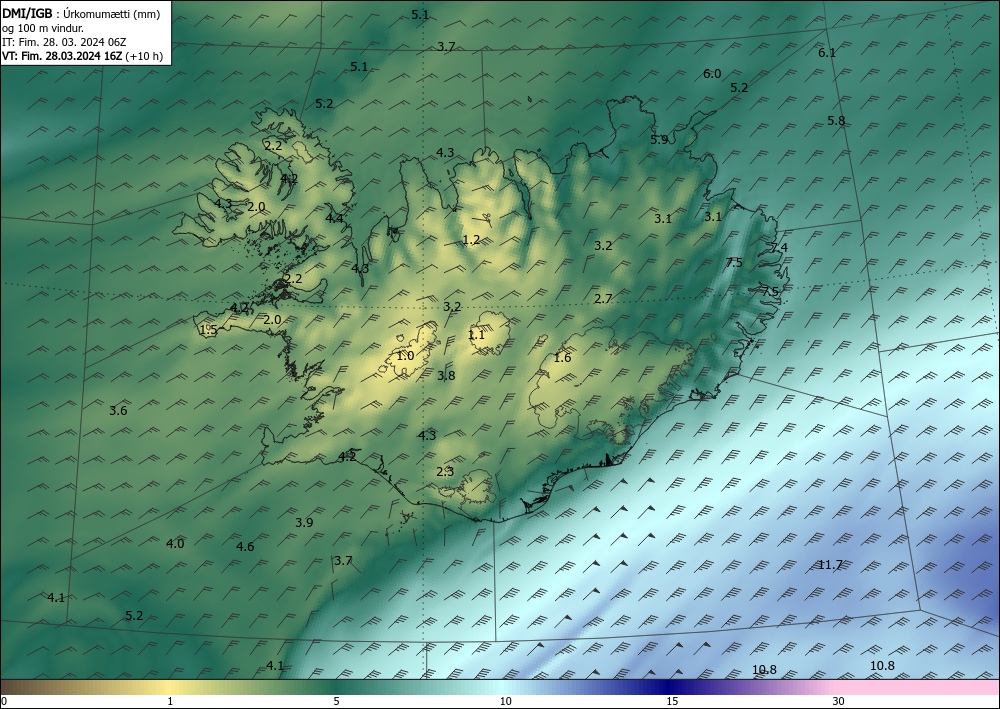Select the 2.7 value on the map
1000x709 pixels.
tap(603, 298)
